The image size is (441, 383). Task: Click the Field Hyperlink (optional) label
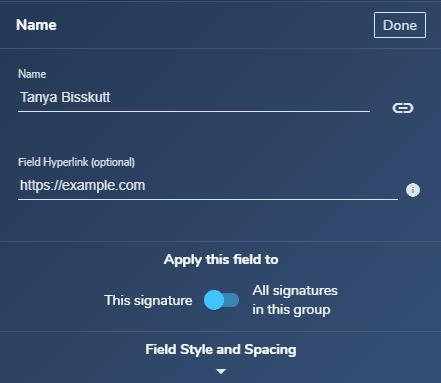tap(76, 162)
